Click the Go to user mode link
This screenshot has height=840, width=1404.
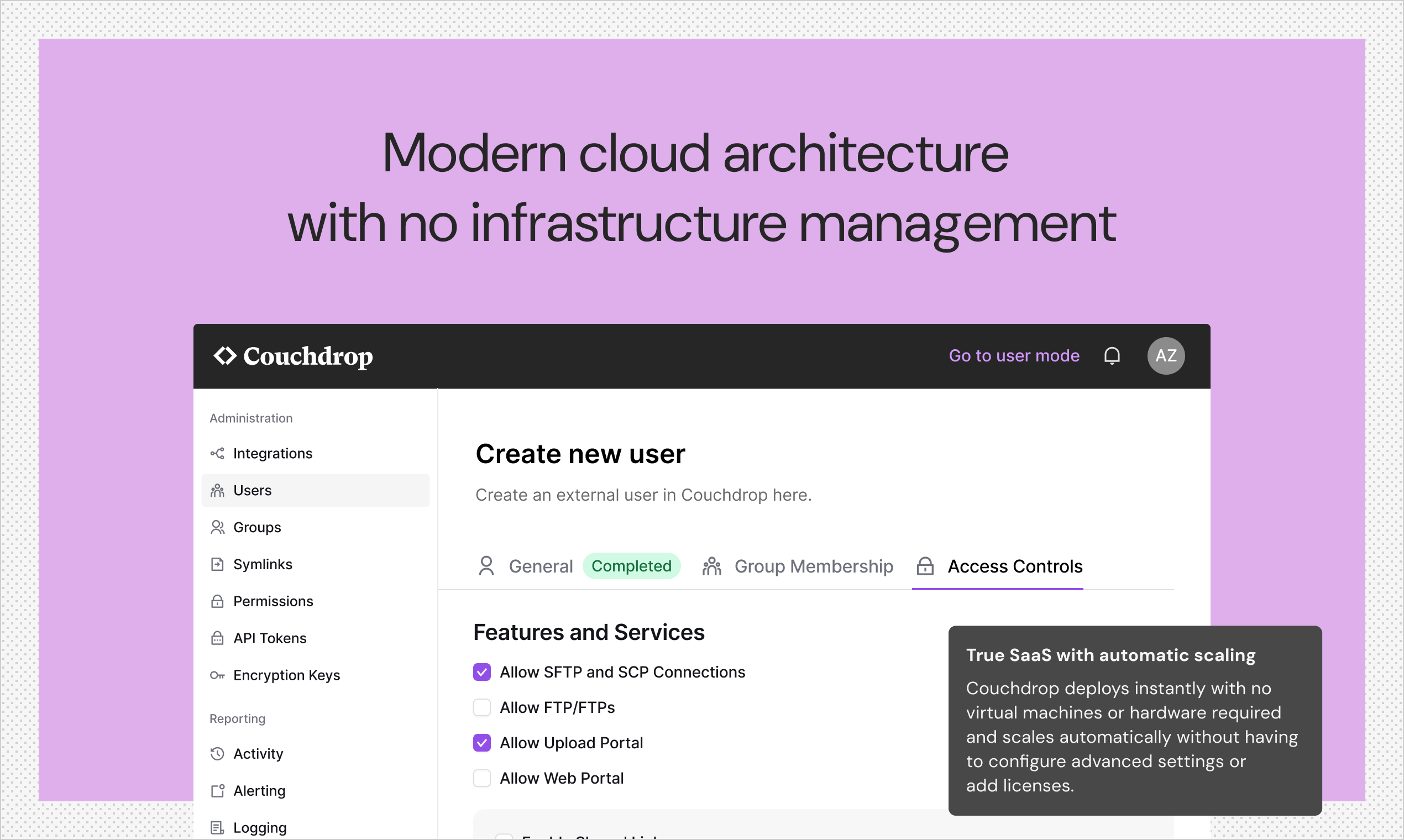[x=1013, y=356]
